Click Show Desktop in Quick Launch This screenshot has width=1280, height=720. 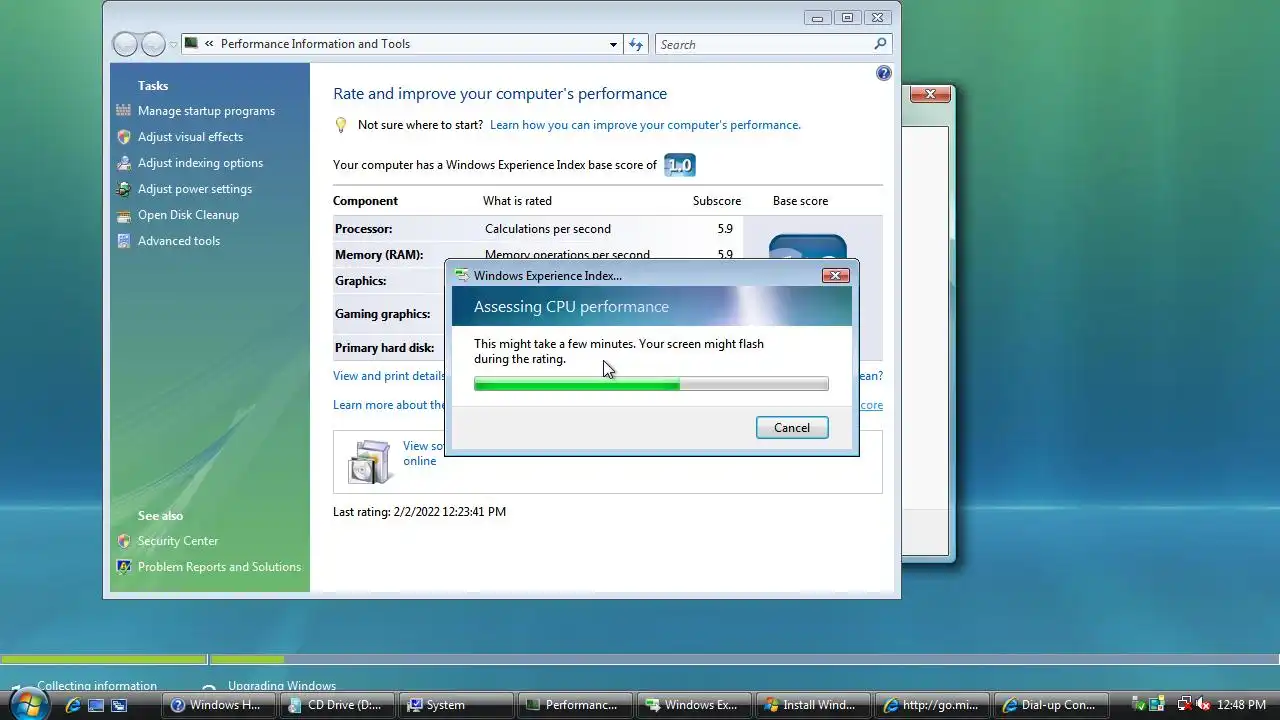coord(96,705)
